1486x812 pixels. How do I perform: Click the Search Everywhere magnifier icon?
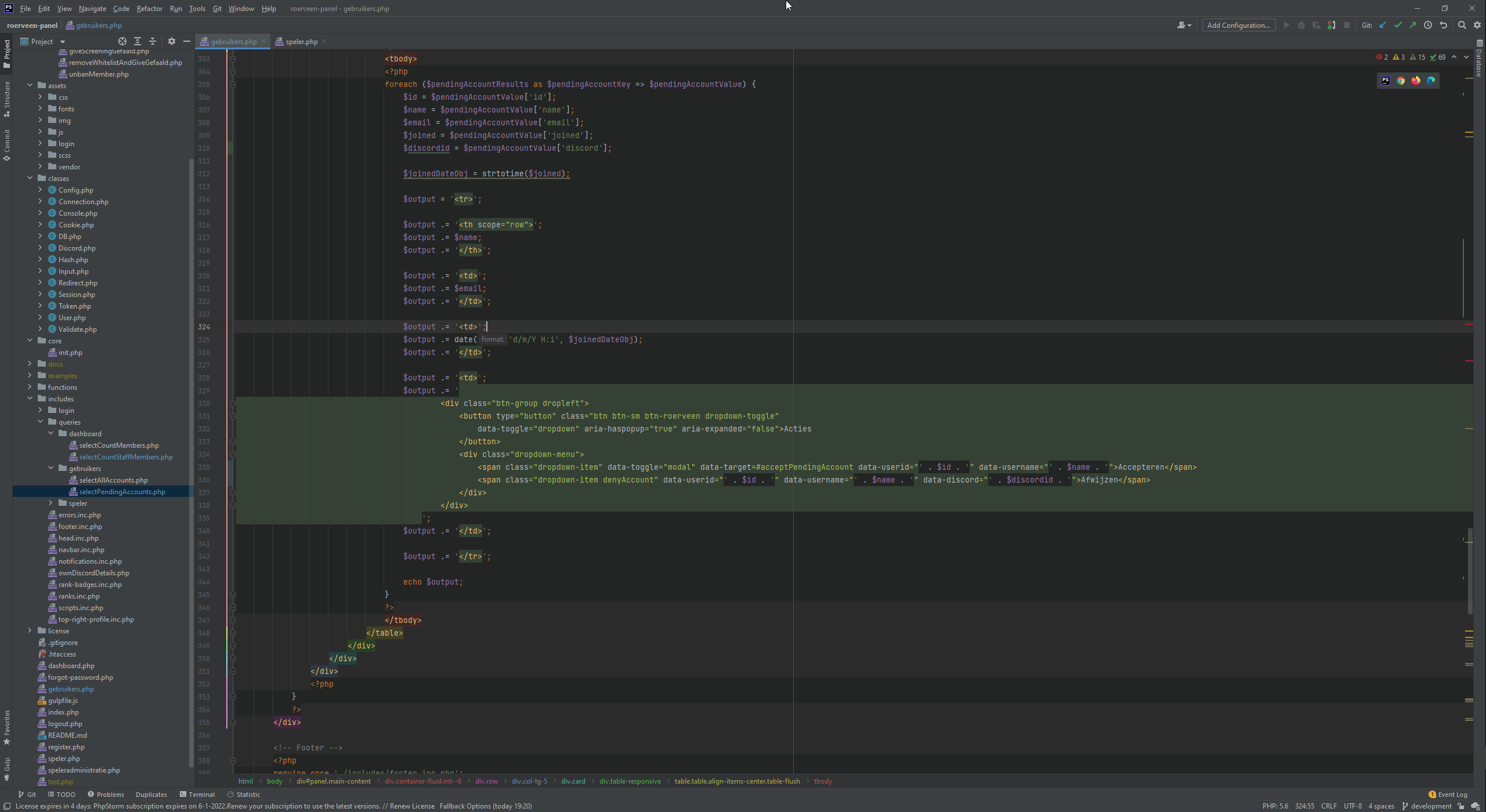(x=1462, y=25)
